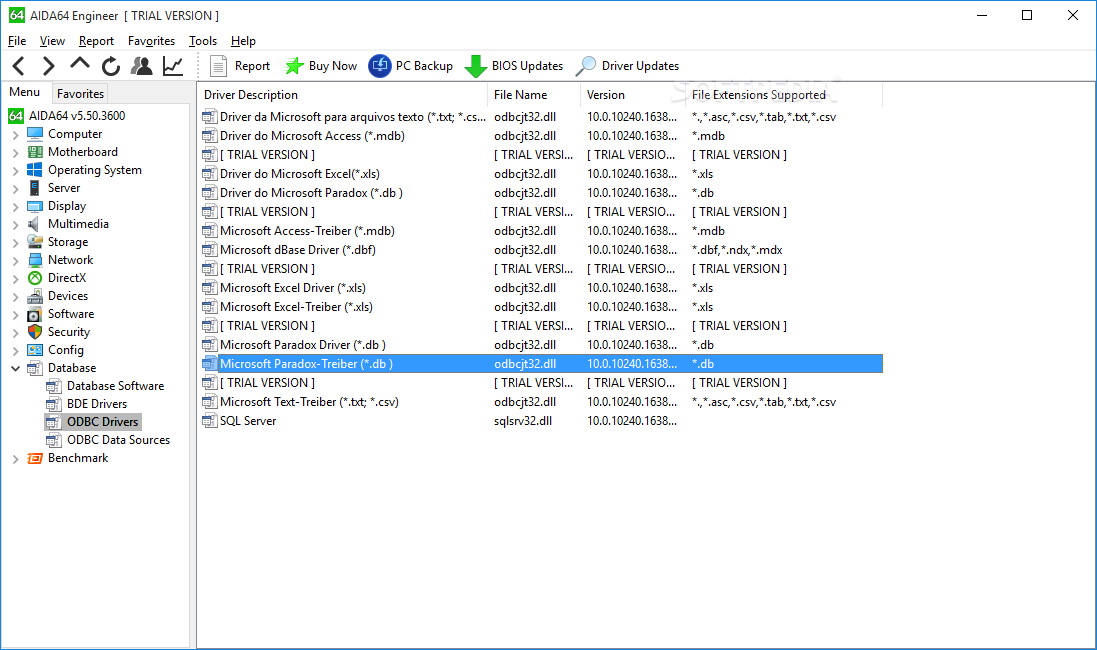Screen dimensions: 1097x650
Task: Click the Multimedia speaker icon
Action: pos(34,224)
